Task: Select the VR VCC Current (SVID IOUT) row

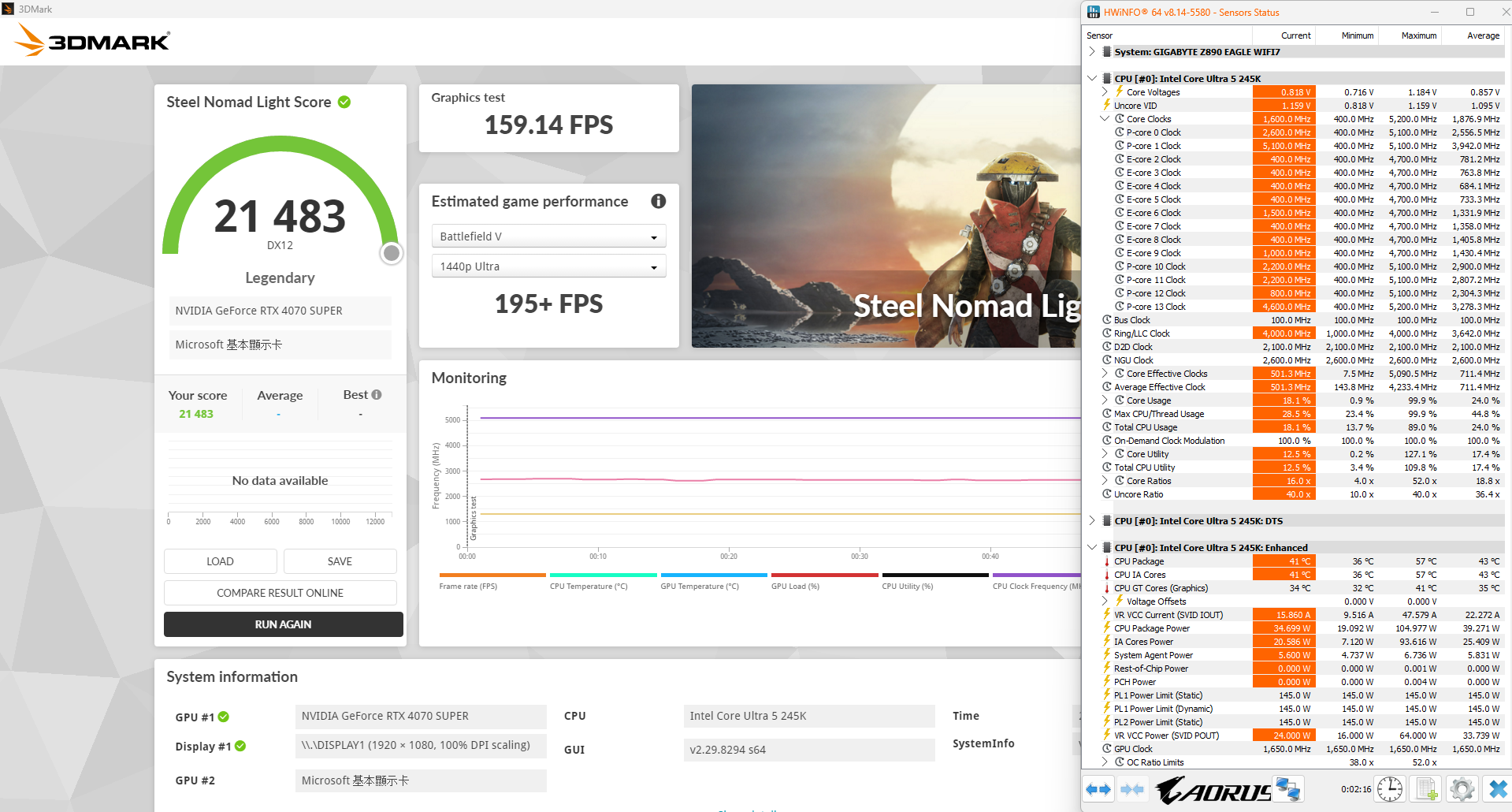Action: tap(1294, 615)
